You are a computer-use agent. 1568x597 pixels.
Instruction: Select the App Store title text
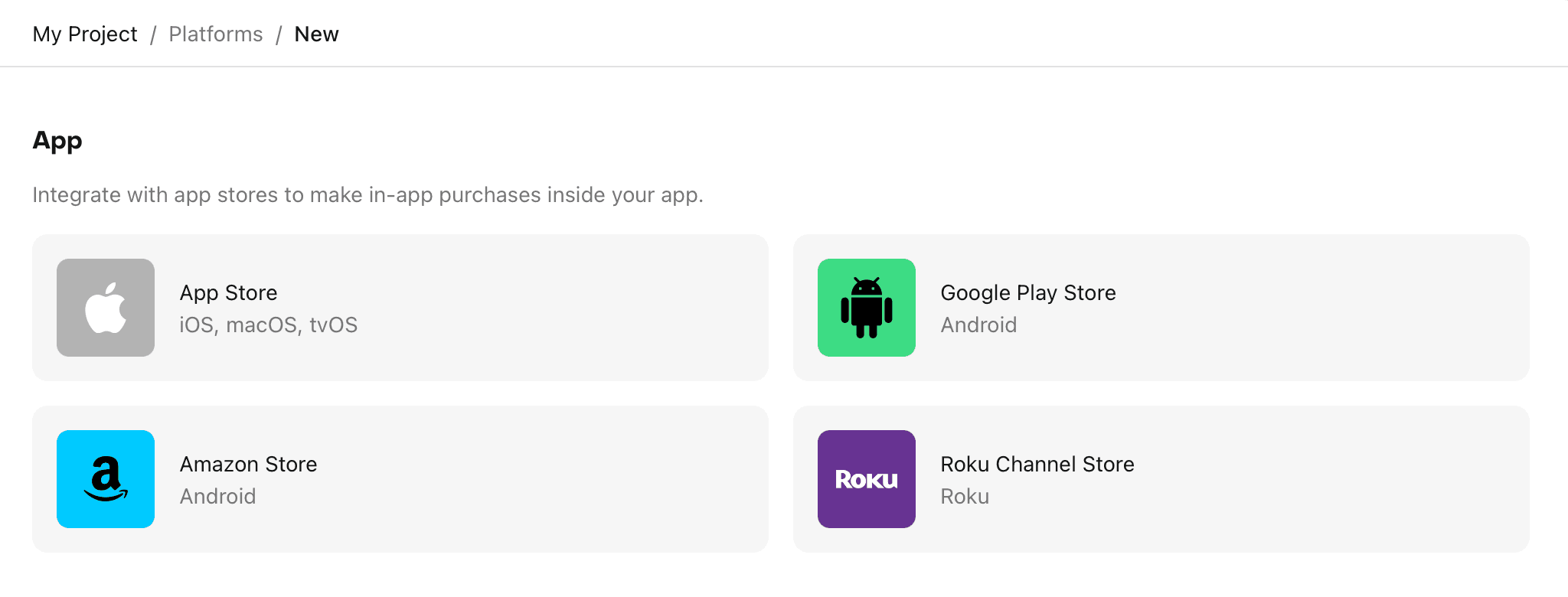point(228,293)
